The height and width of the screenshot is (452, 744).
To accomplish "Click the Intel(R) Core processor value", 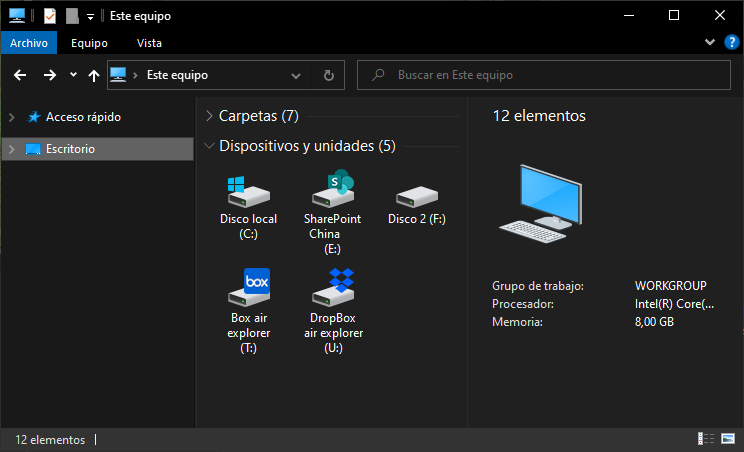I will (674, 304).
